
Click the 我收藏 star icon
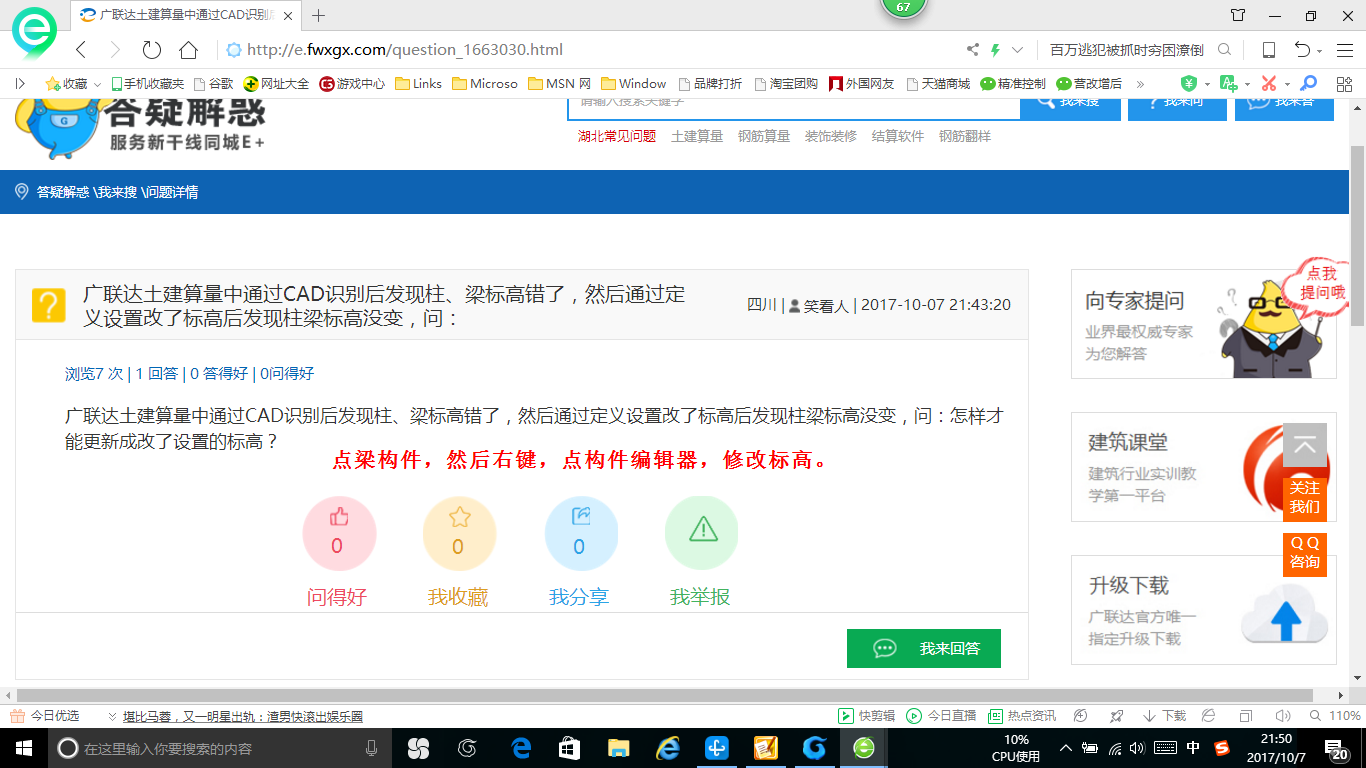point(460,533)
